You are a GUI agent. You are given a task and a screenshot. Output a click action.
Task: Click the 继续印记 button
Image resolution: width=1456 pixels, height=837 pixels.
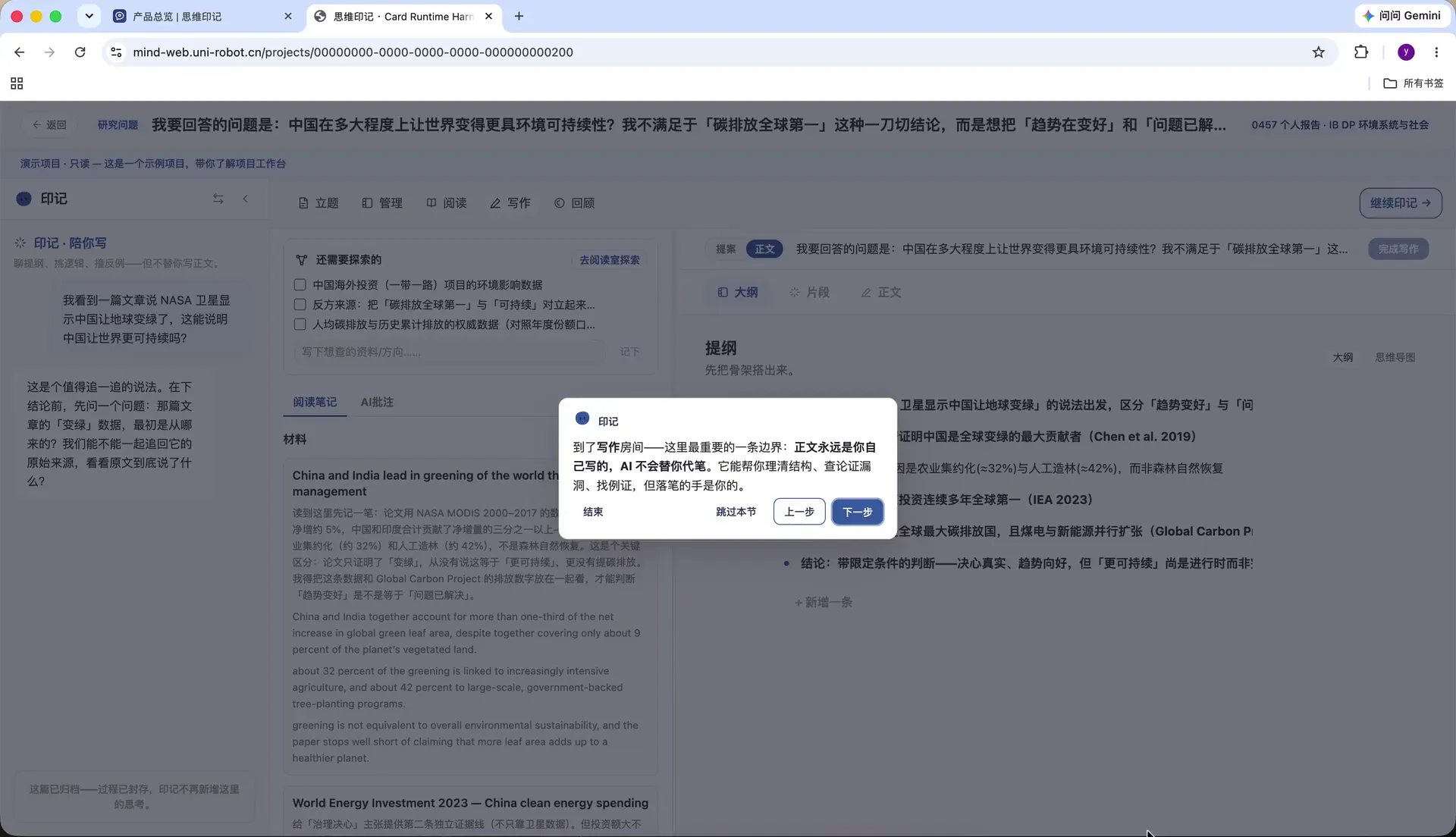(x=1400, y=203)
